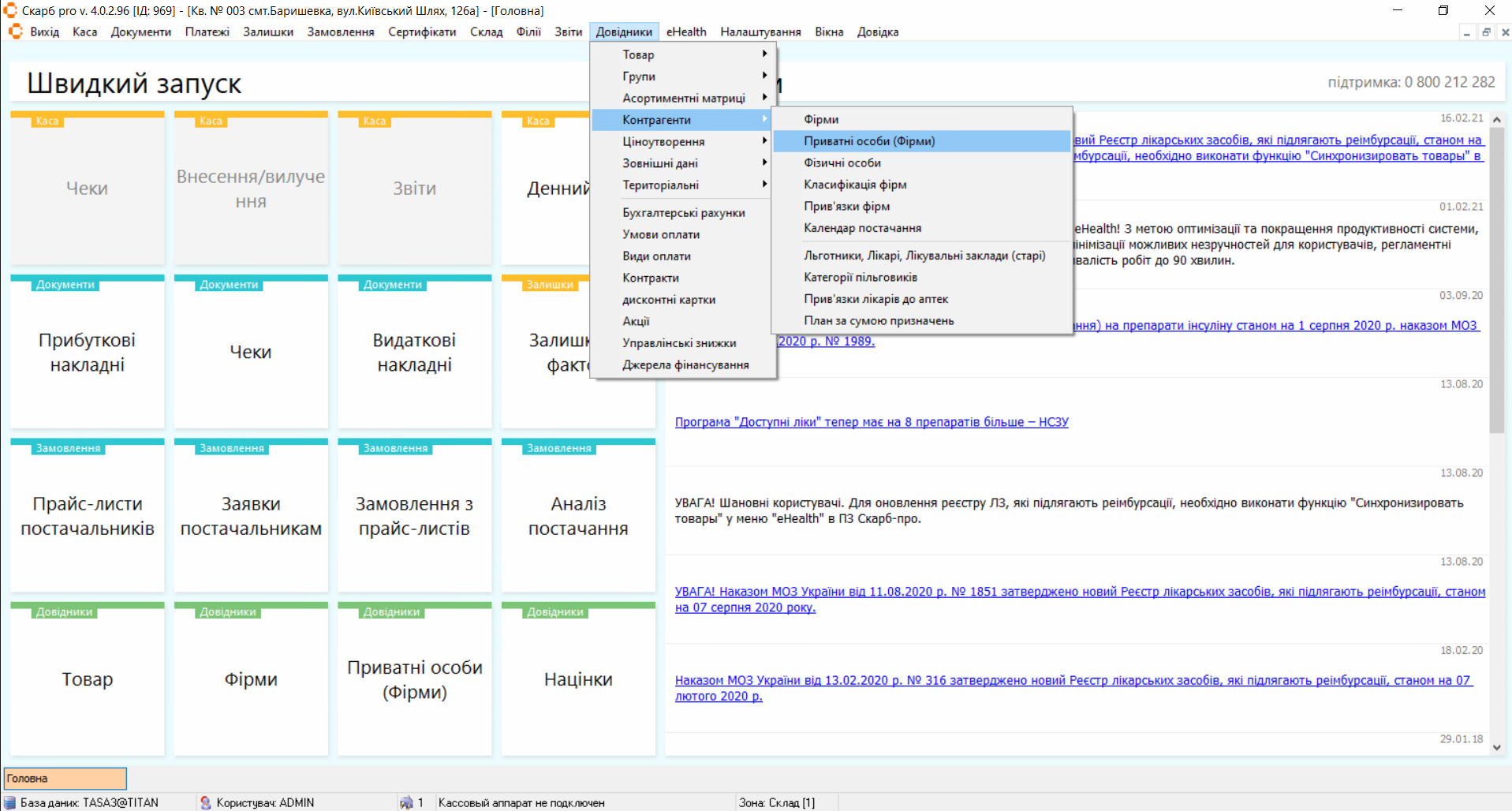Switch to the Головна window tab
1512x811 pixels.
[x=65, y=779]
